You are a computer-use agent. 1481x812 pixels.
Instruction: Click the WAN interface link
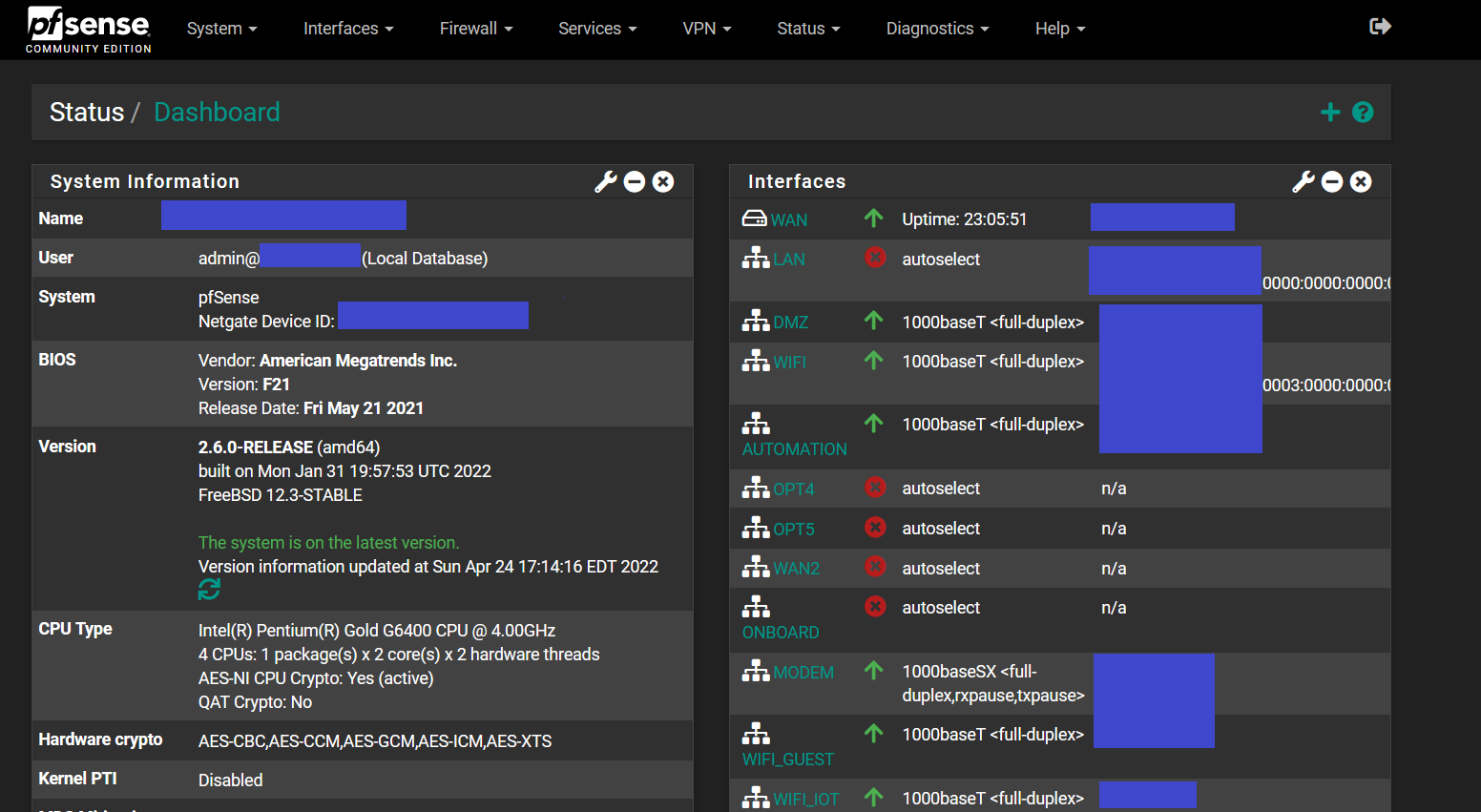coord(789,220)
